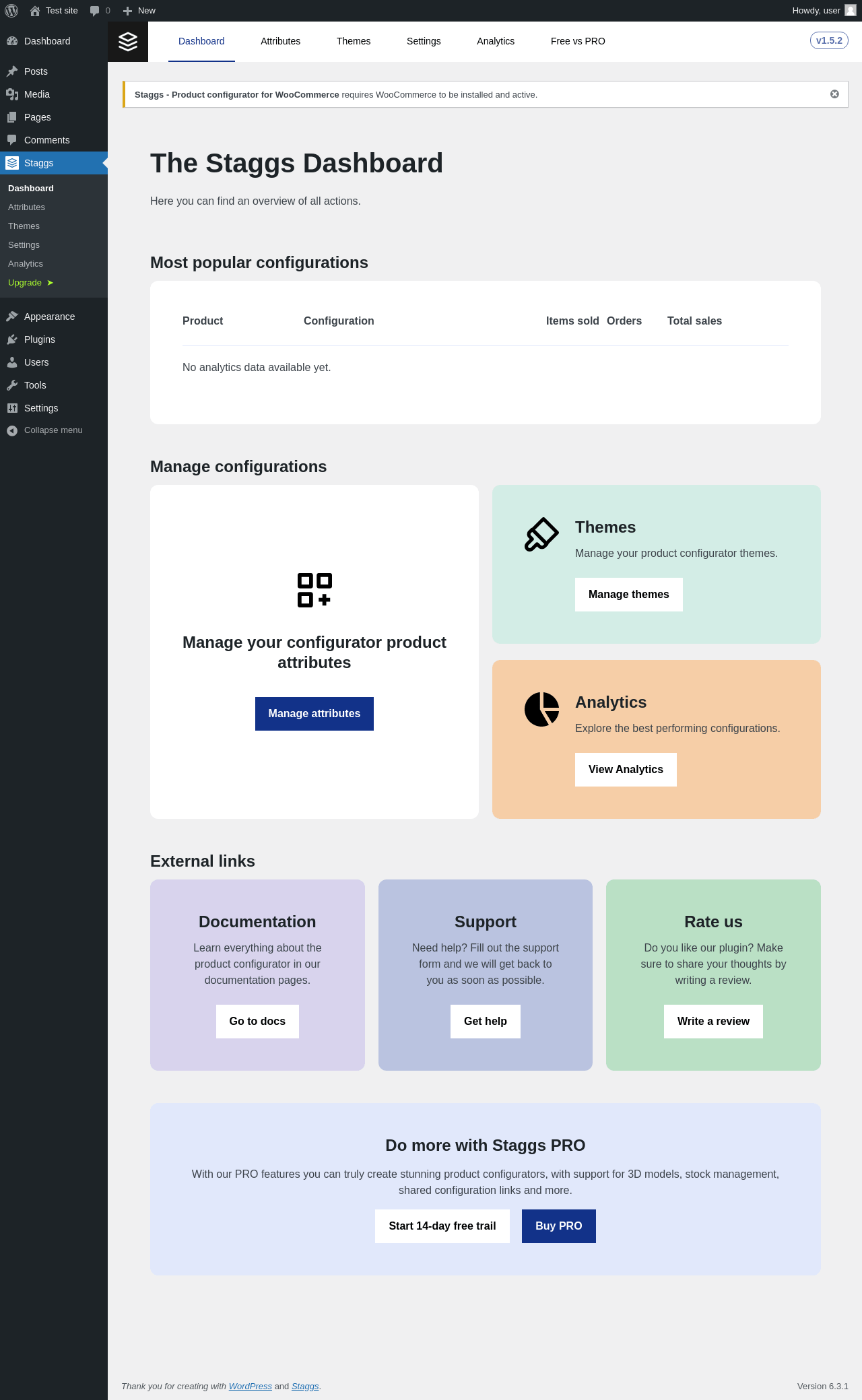Click the Manage themes button

click(629, 595)
